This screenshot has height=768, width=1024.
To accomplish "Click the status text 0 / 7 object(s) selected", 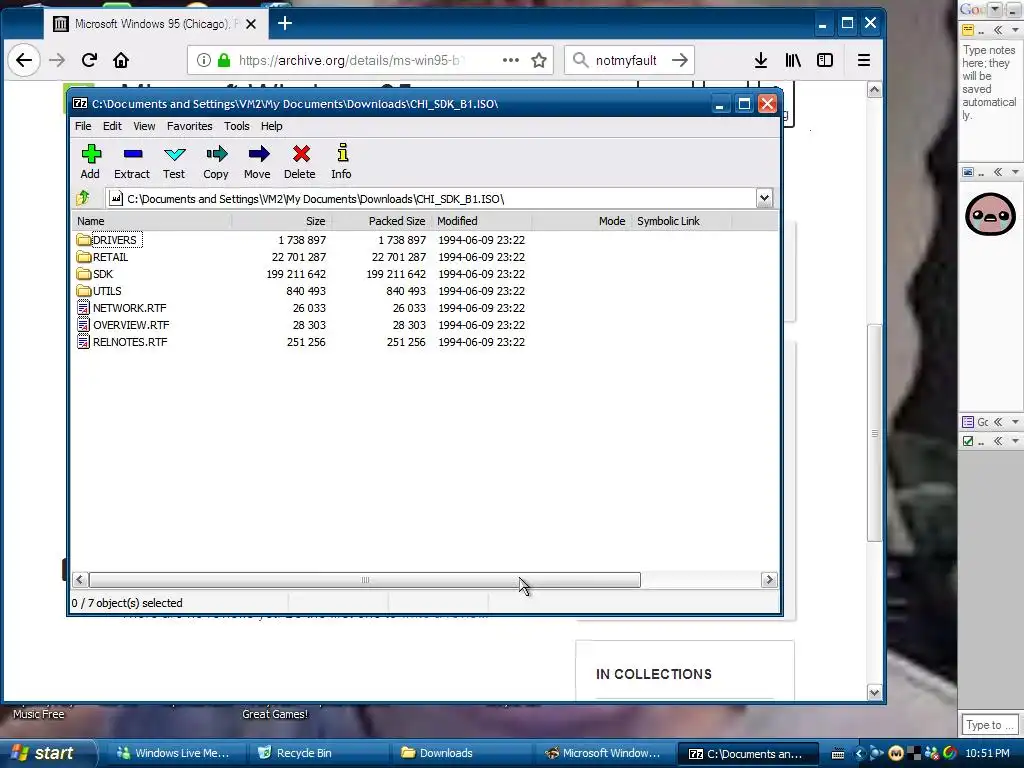I will (x=127, y=603).
